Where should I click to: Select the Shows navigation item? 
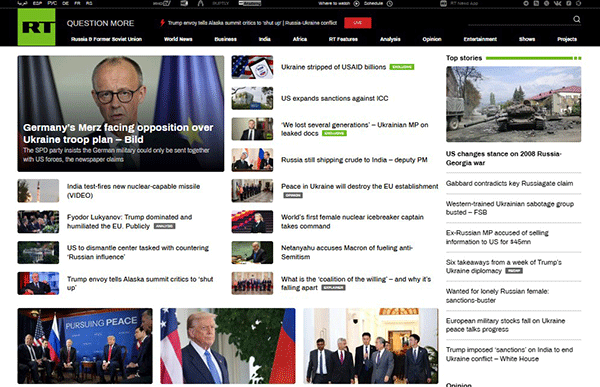click(x=527, y=39)
